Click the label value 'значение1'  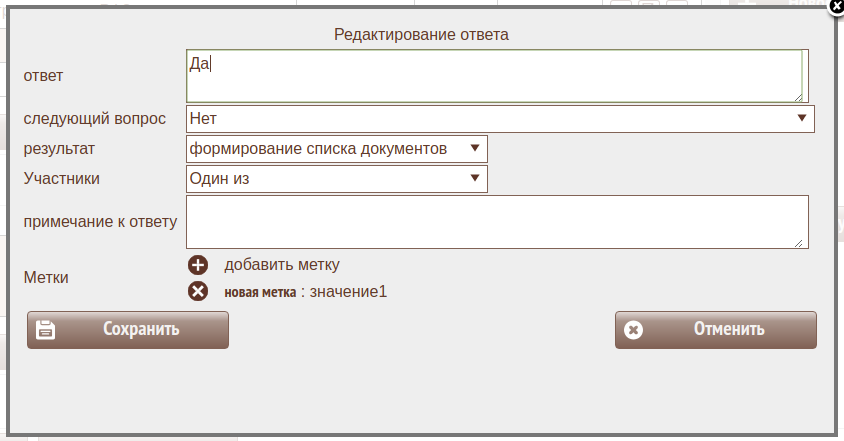tap(348, 292)
